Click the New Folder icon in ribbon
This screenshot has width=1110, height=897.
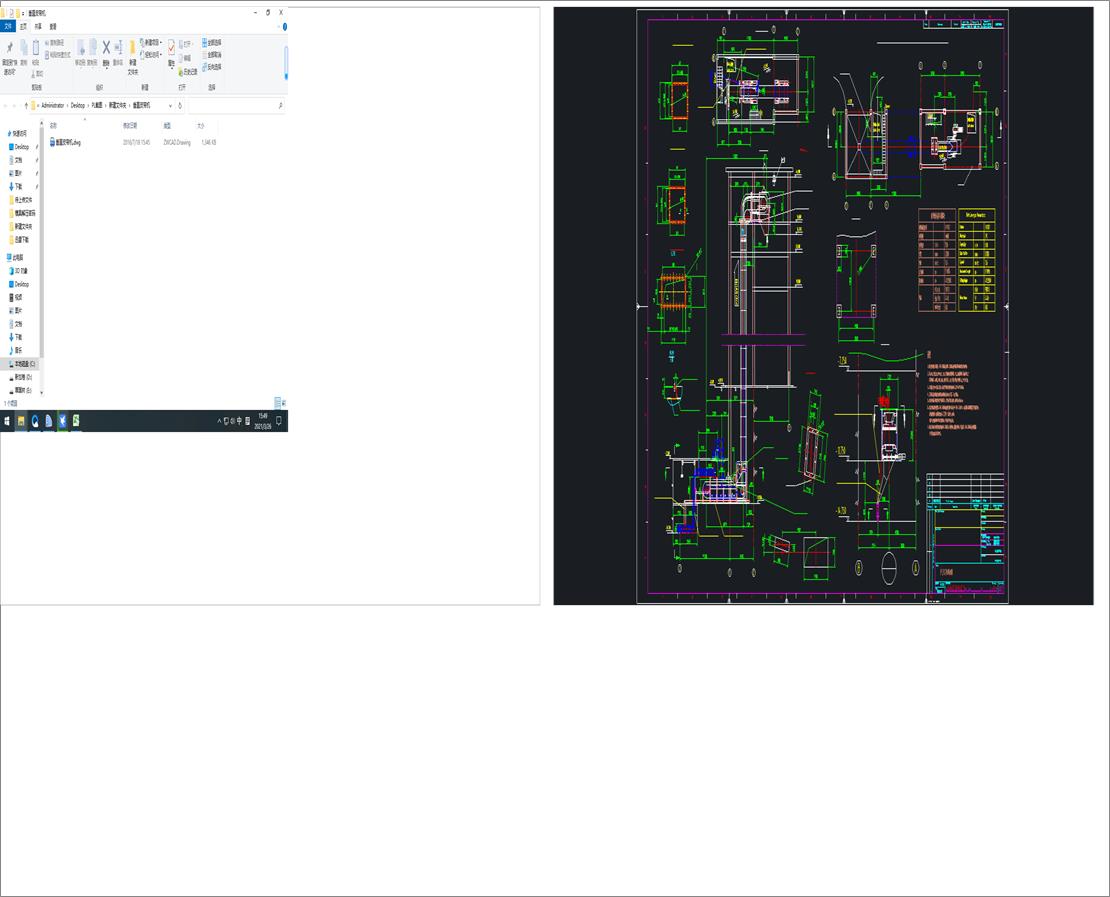(x=132, y=51)
